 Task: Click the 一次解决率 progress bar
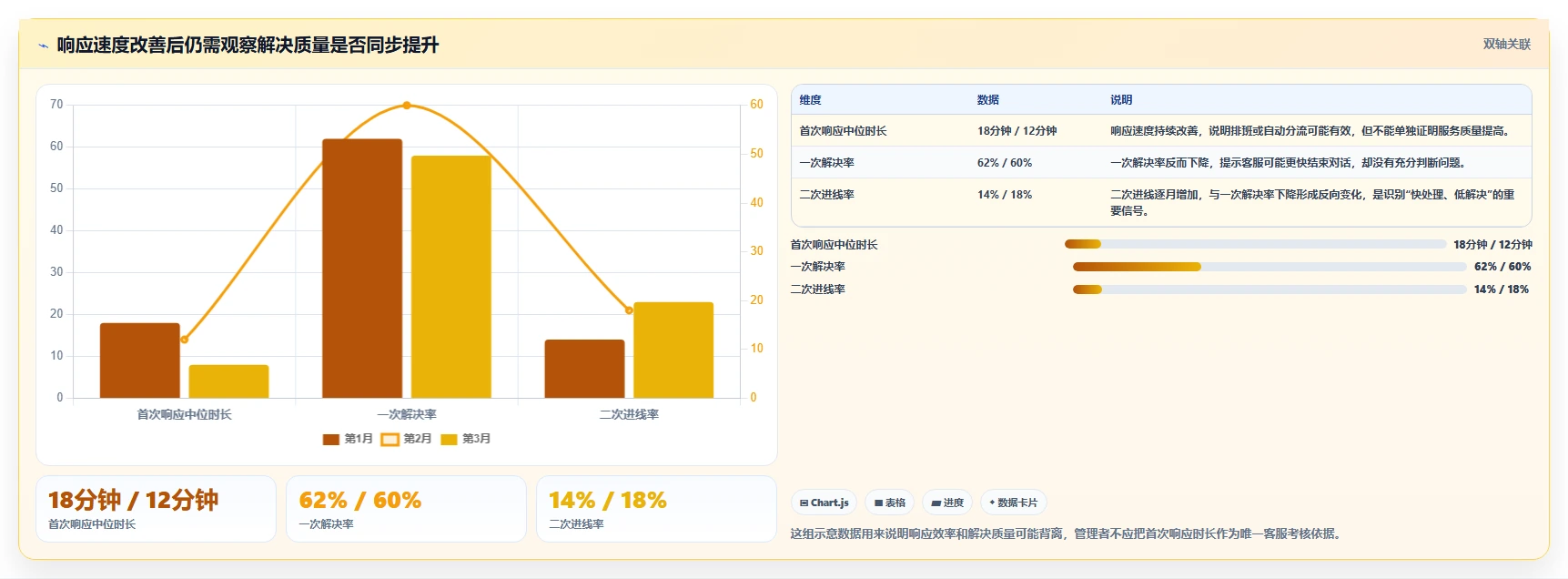click(x=1270, y=267)
